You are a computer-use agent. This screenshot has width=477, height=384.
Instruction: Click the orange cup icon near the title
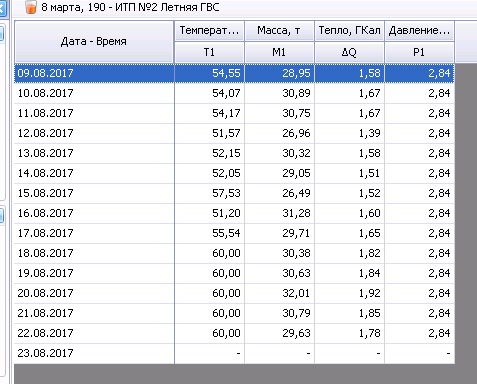(31, 7)
